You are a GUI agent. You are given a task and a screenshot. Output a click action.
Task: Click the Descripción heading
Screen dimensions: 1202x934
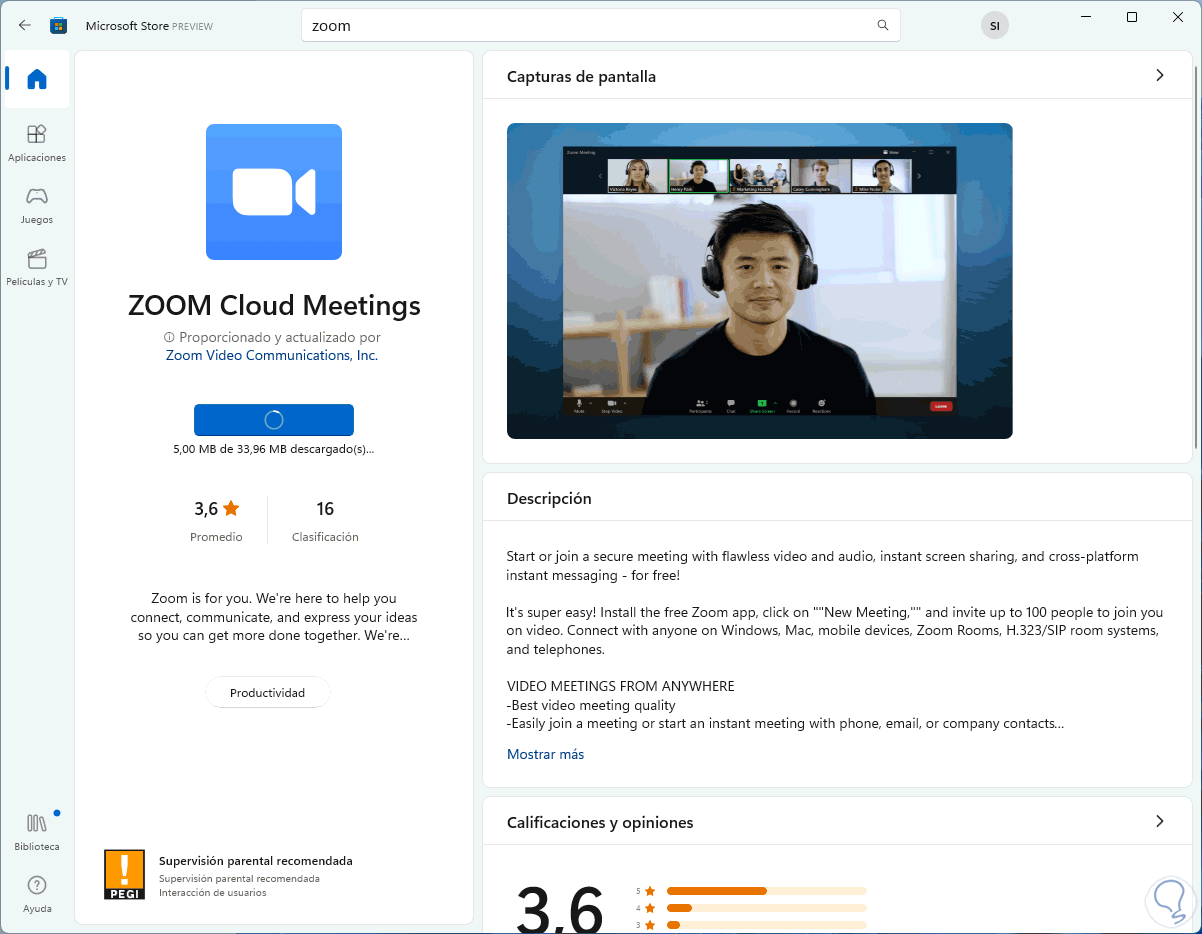click(549, 498)
